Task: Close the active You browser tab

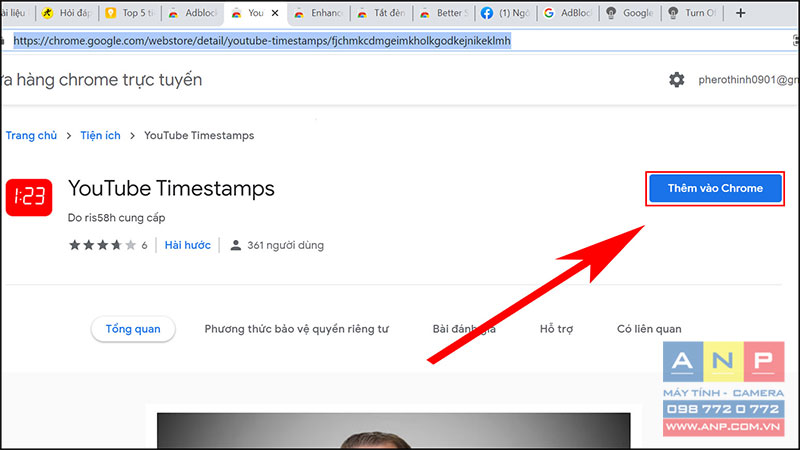Action: point(275,13)
